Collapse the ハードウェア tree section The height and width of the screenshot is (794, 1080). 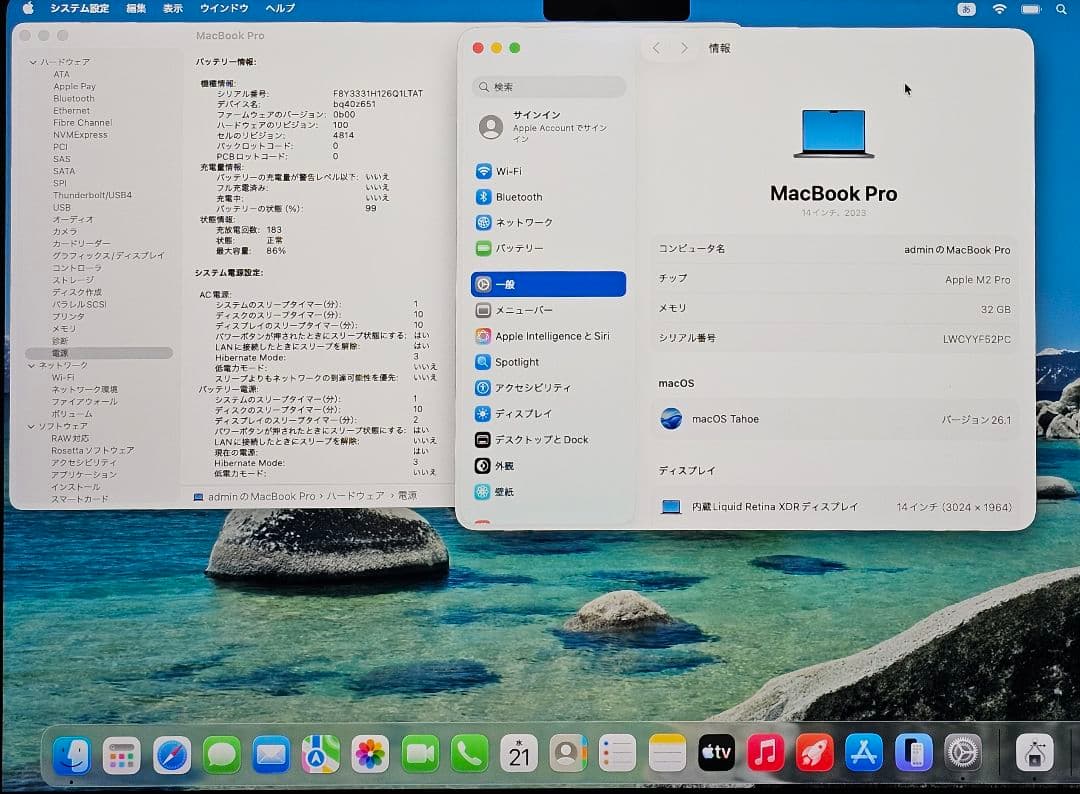click(32, 62)
